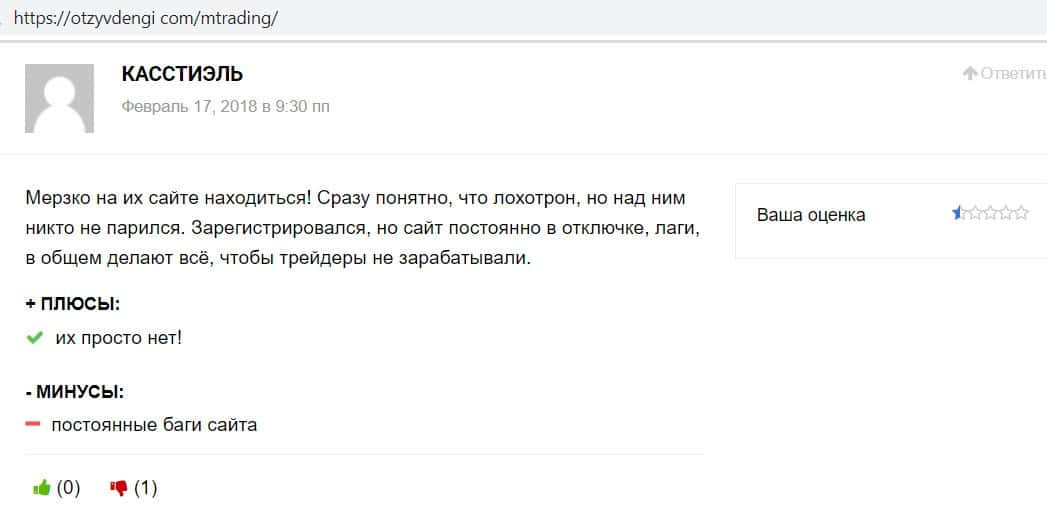Click the ПЛЮСЫ section heading
The image size is (1047, 524).
(x=73, y=304)
